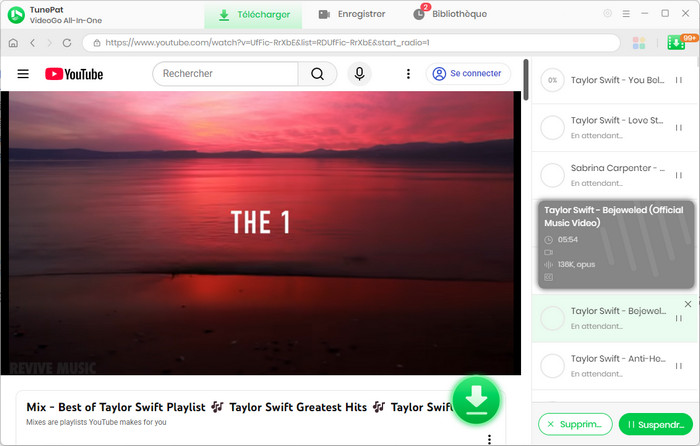Viewport: 700px width, 446px height.
Task: Click the Supprimer button
Action: point(575,424)
